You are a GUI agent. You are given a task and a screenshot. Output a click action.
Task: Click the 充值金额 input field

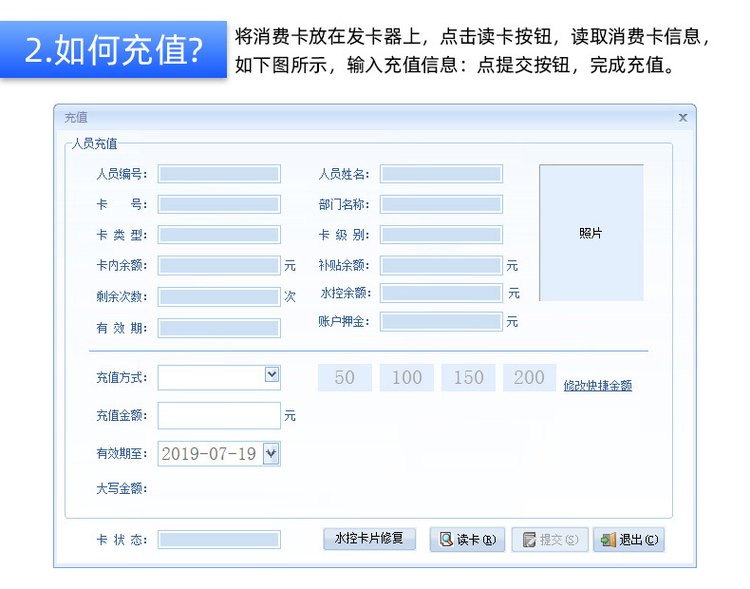(219, 416)
